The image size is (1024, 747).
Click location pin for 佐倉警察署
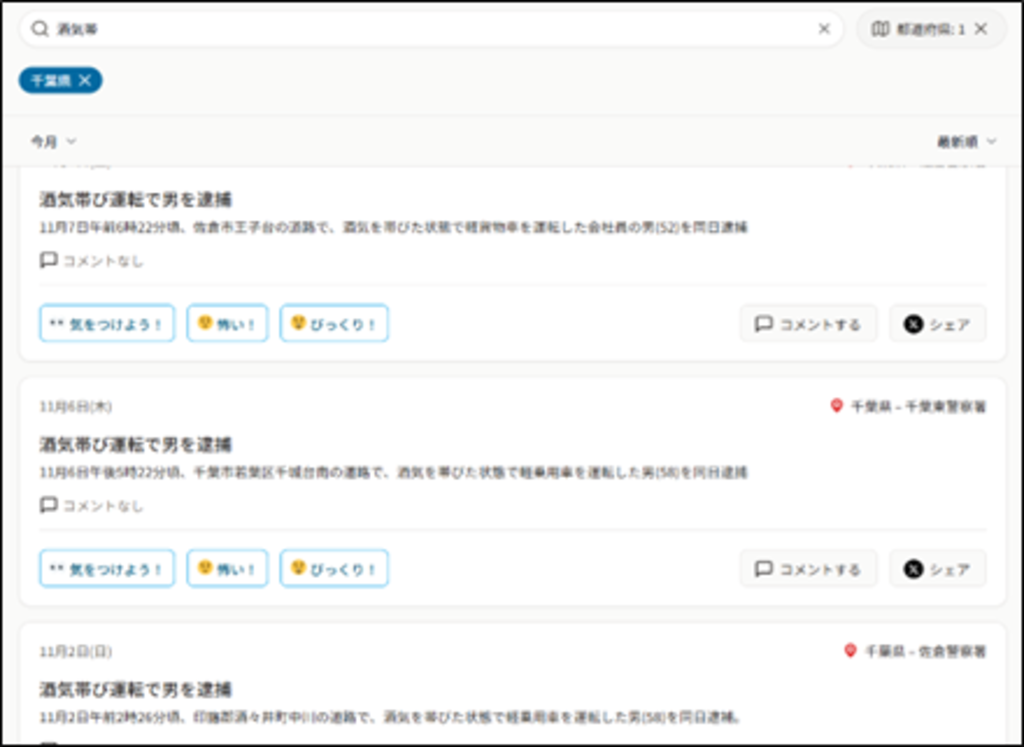[850, 651]
